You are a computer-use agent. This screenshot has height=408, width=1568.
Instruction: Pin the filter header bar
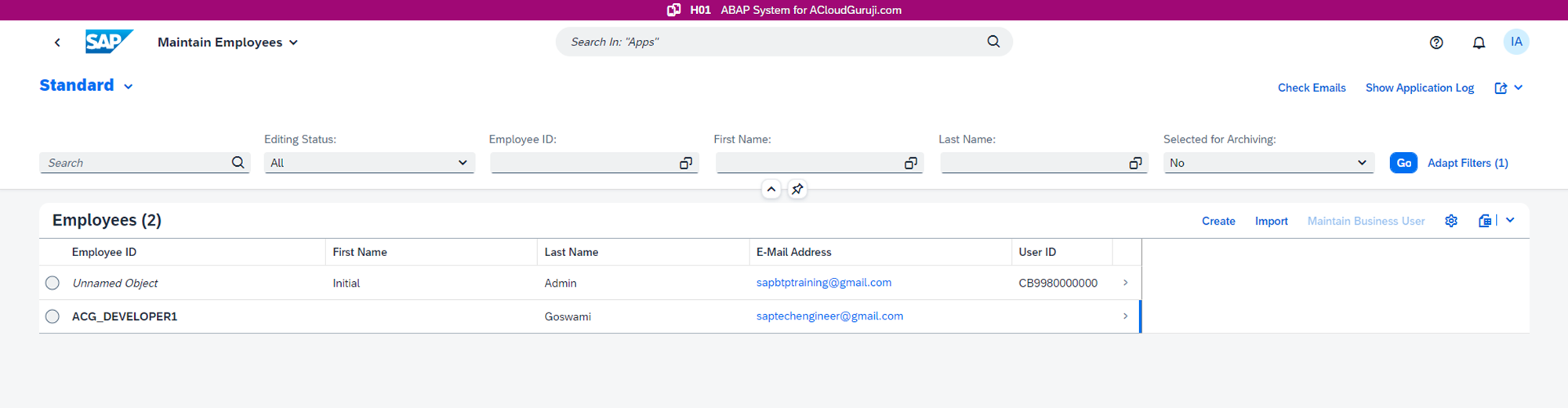coord(797,190)
